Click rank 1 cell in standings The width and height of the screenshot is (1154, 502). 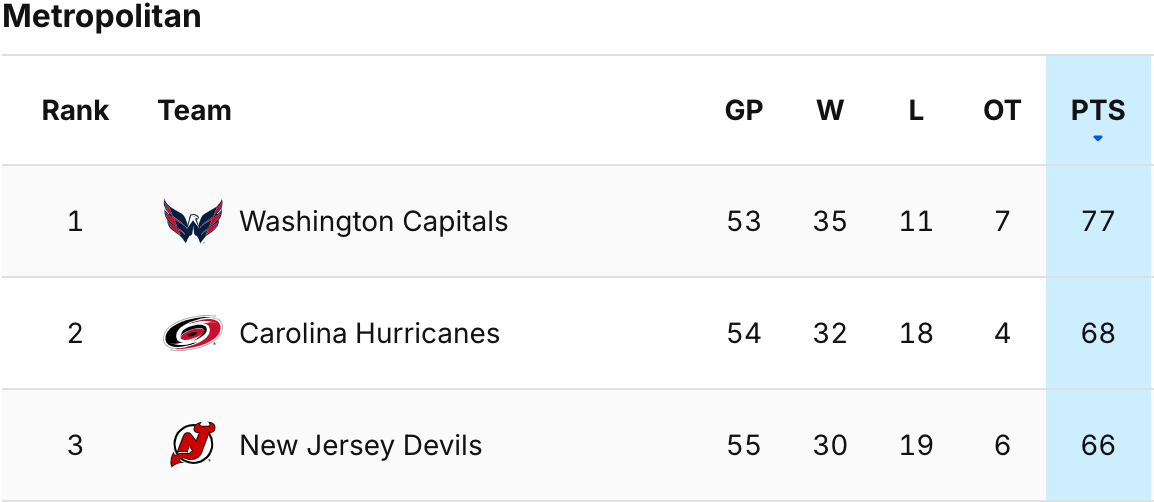click(x=76, y=221)
